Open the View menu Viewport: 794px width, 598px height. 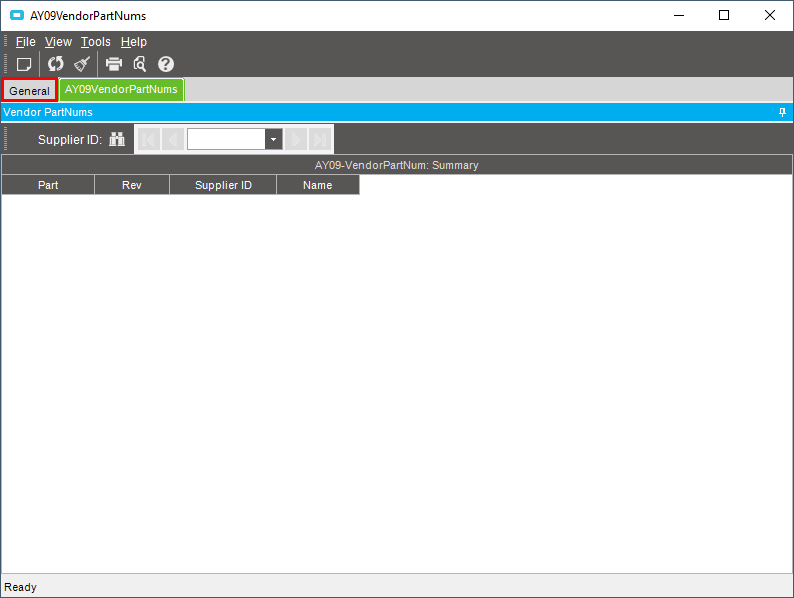[x=58, y=42]
